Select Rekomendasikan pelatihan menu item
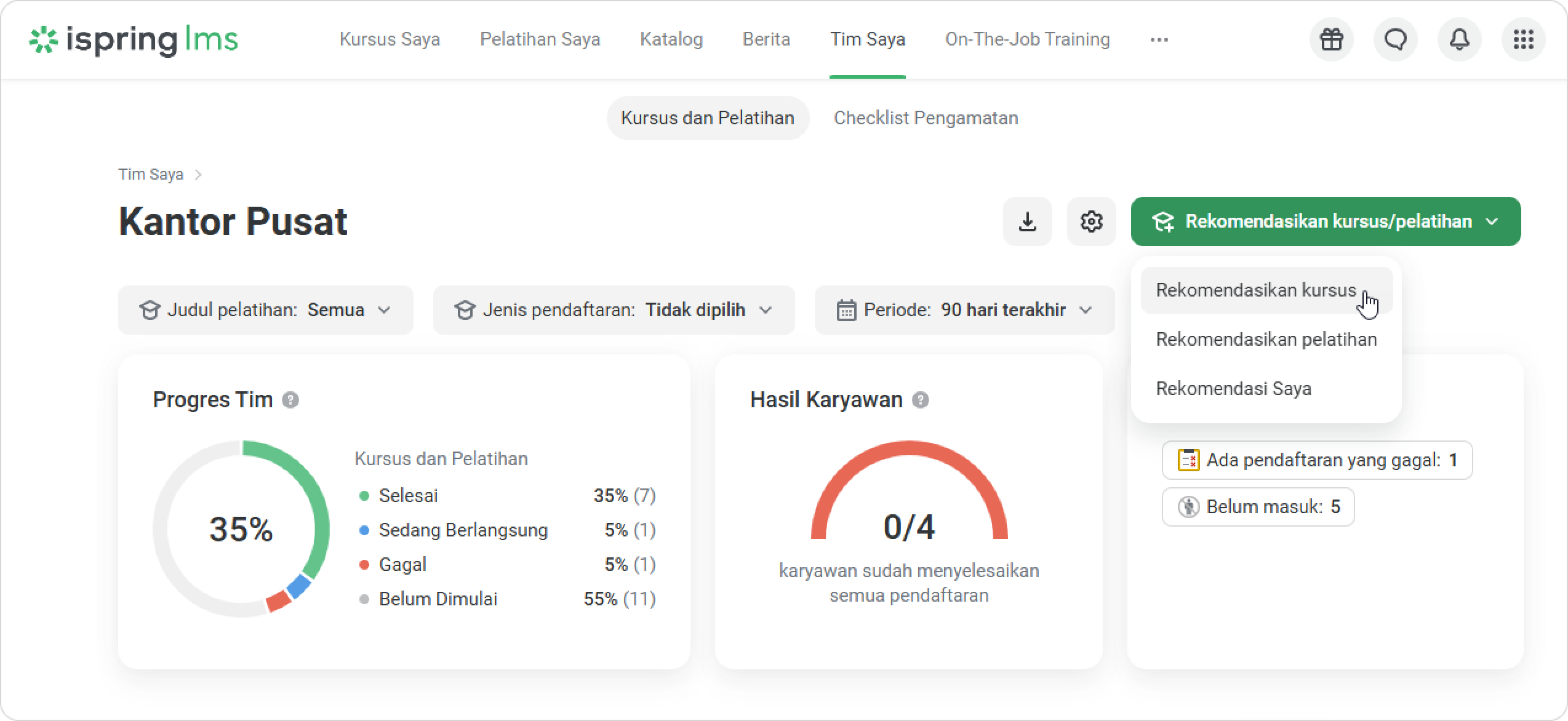Image resolution: width=1568 pixels, height=721 pixels. pos(1266,340)
